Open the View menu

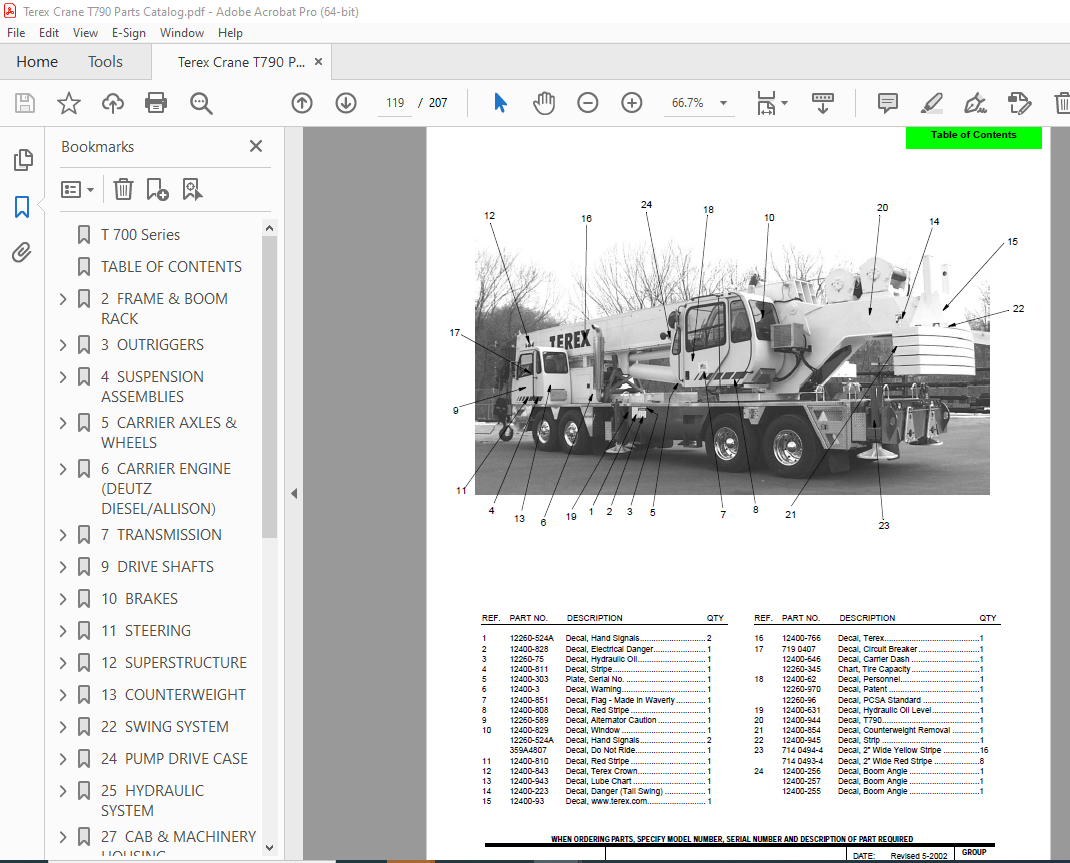85,33
